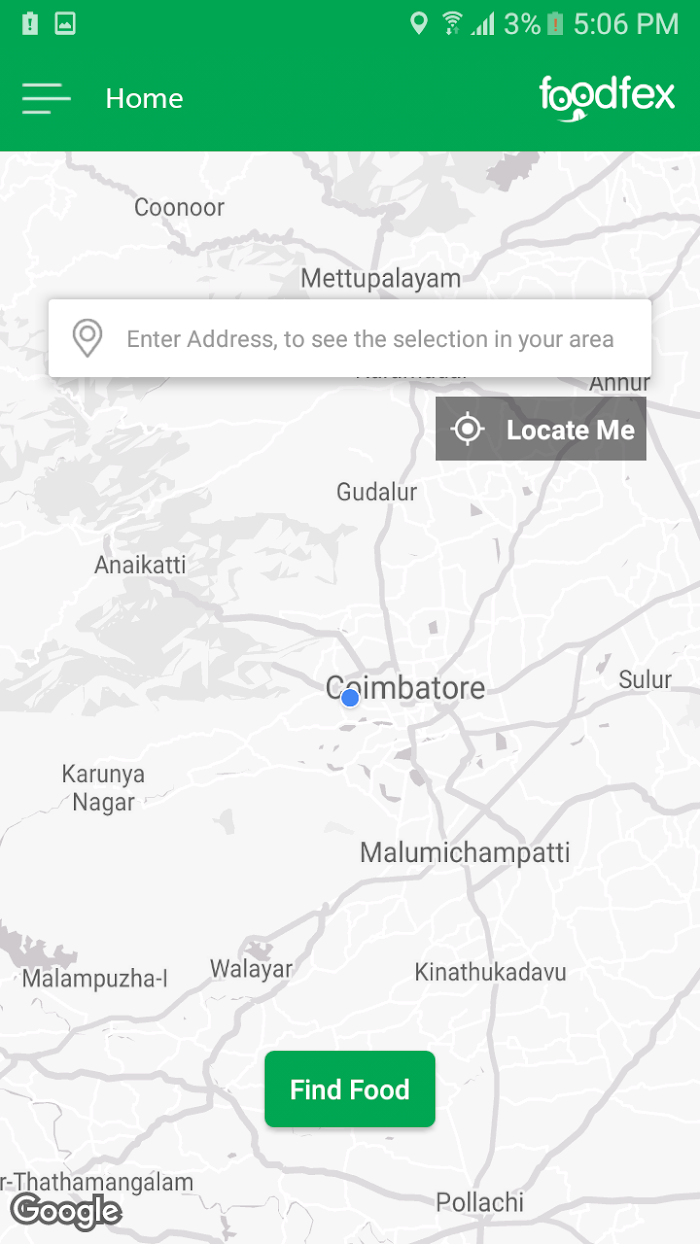700x1244 pixels.
Task: Open the hamburger navigation menu
Action: point(47,98)
